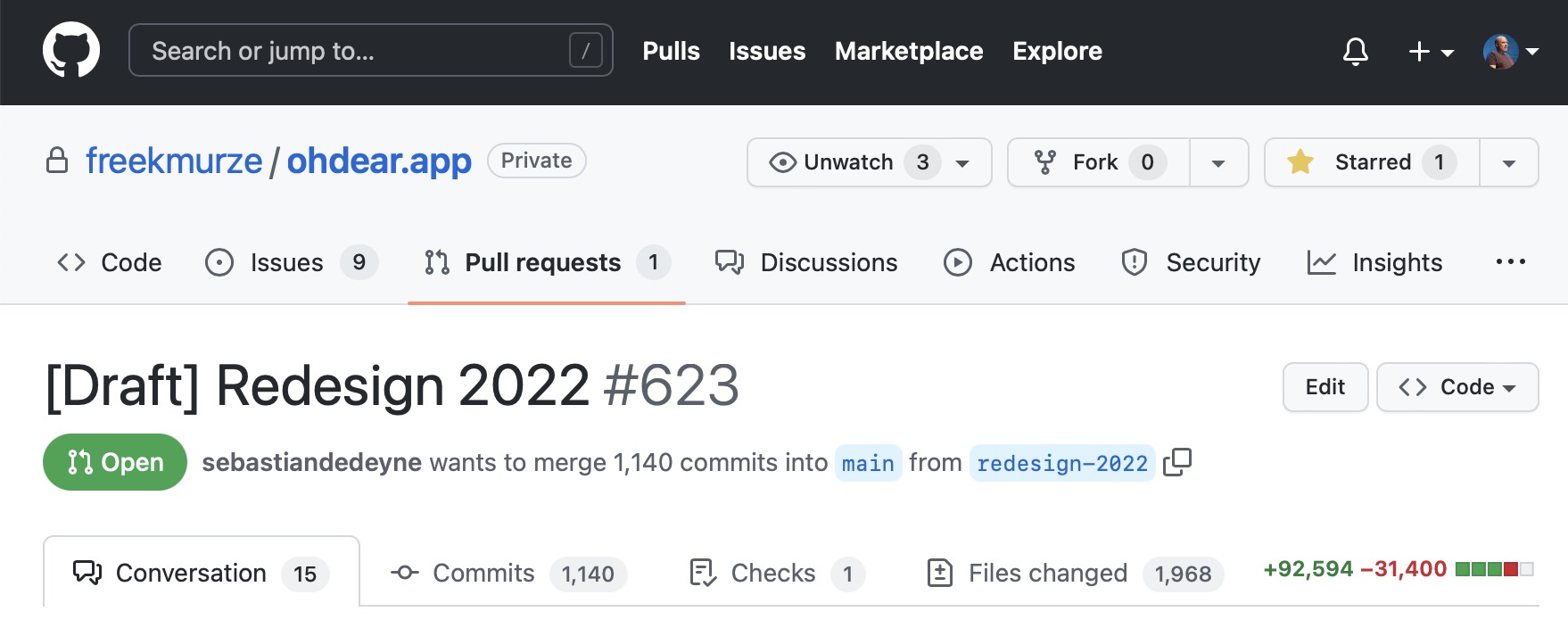Screen dimensions: 1568x628
Task: Click the +92,594 additions count
Action: click(x=1308, y=569)
